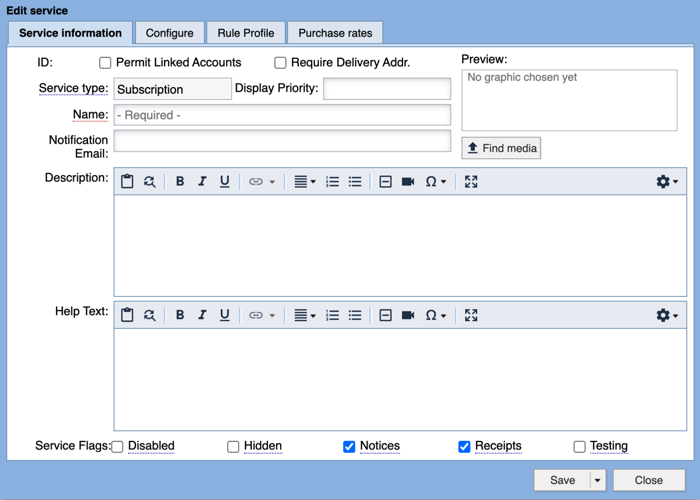Open gear settings dropdown in Help Text toolbar
The height and width of the screenshot is (500, 700).
667,315
